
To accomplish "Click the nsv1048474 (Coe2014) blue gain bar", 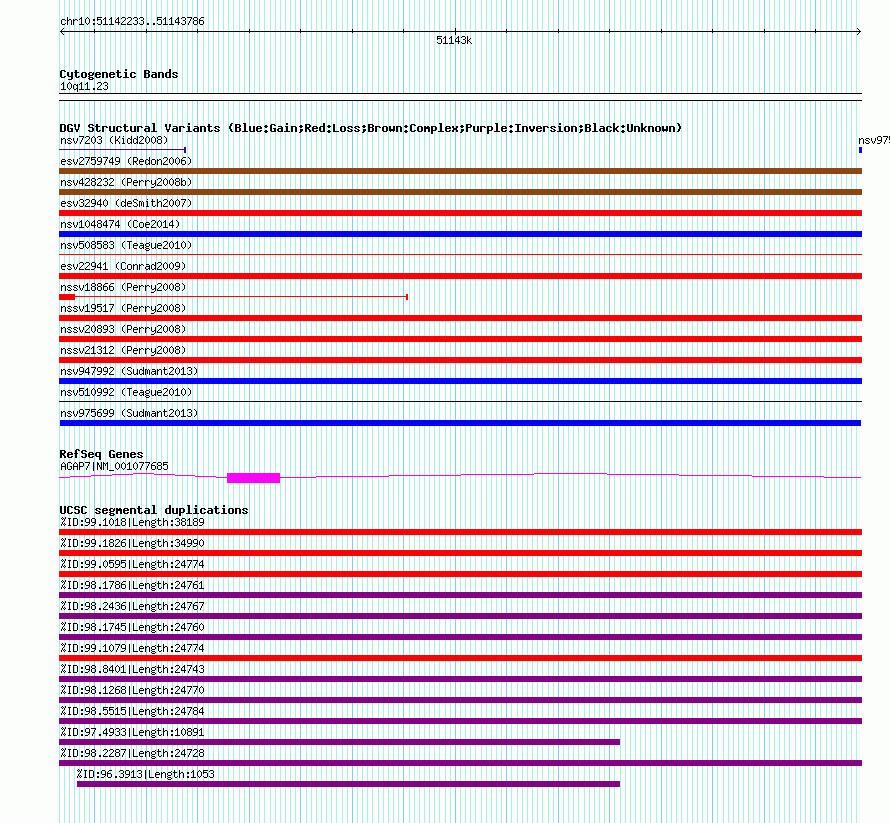I will [x=460, y=234].
